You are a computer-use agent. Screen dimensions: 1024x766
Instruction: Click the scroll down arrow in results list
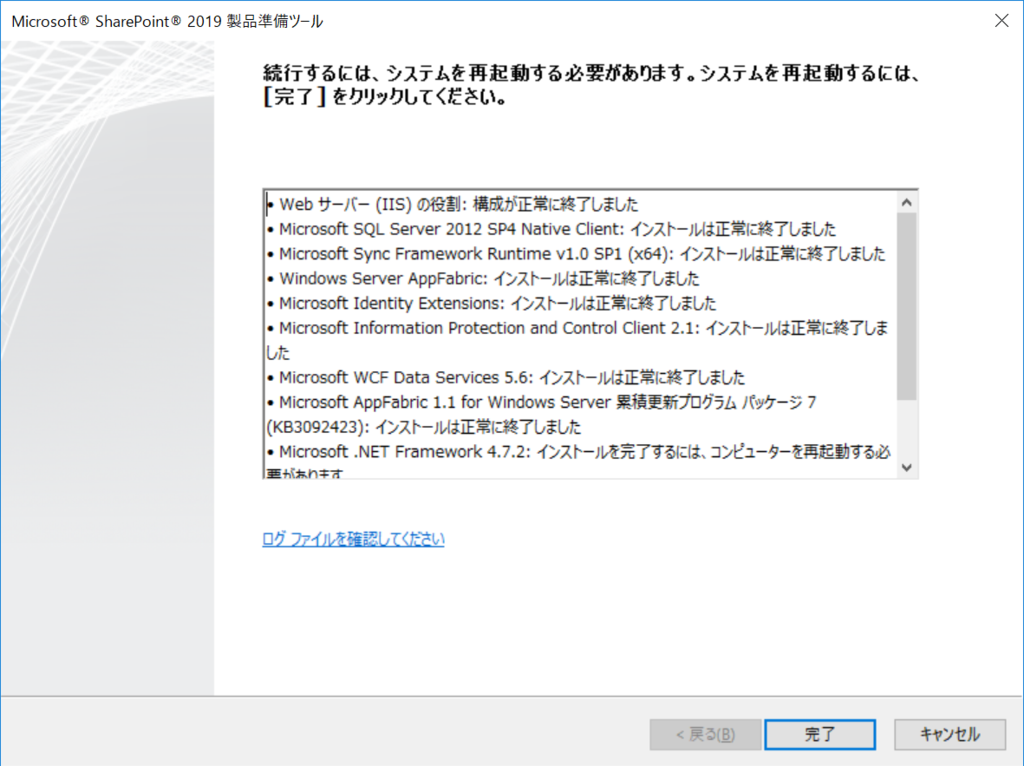(x=906, y=467)
